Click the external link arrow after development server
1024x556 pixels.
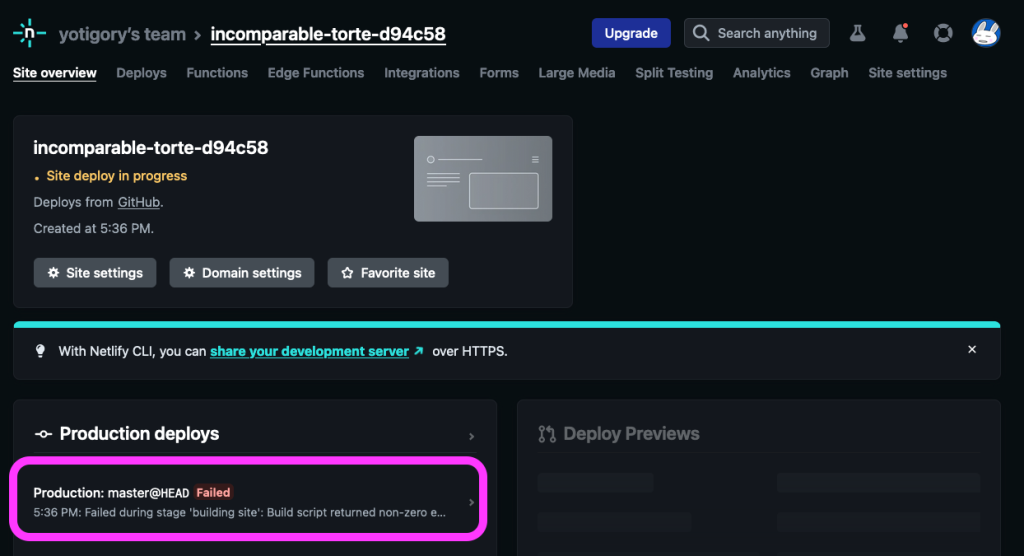click(419, 351)
